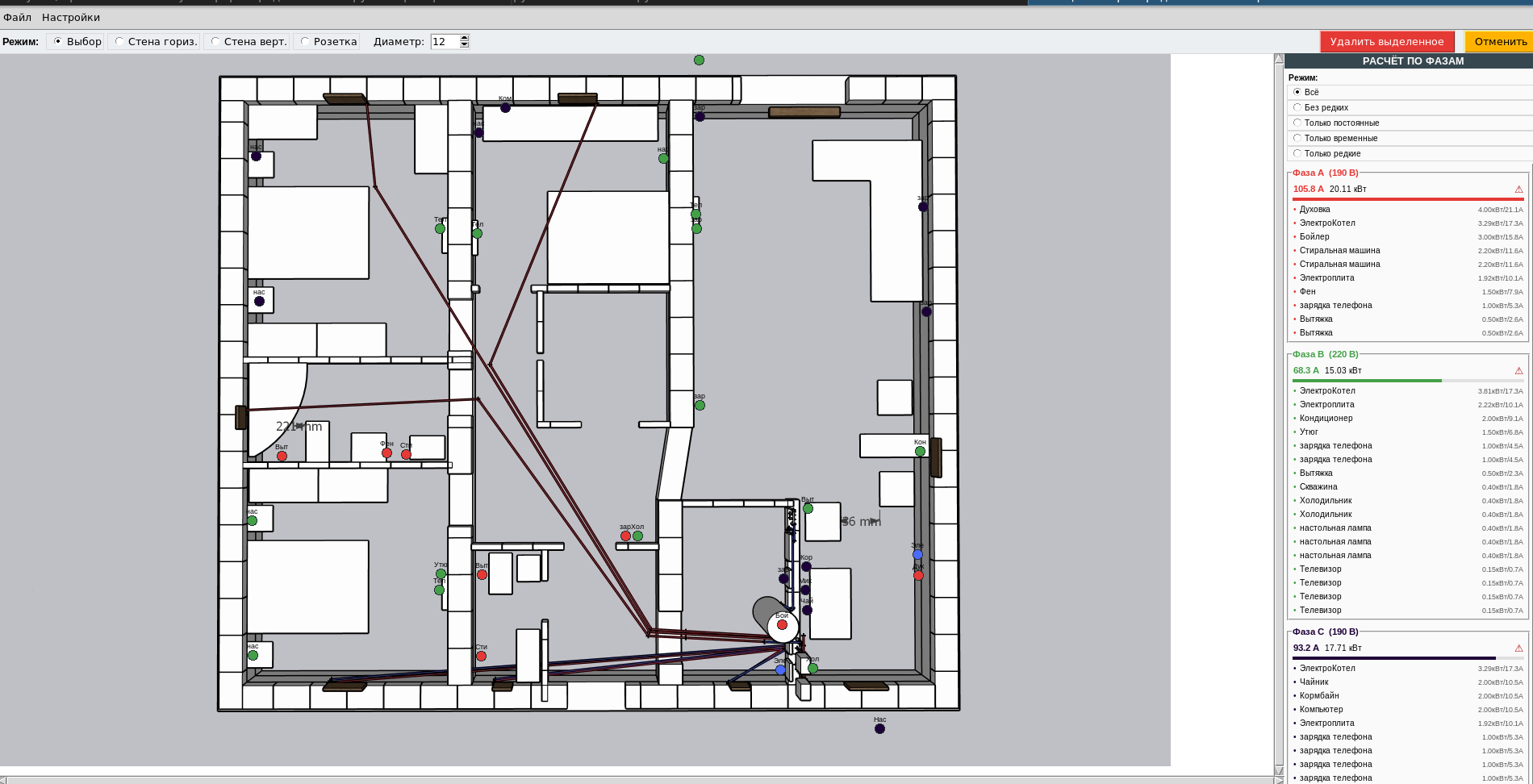Click the phase panel scrollbar up arrow
Screen dimensions: 1533x784
(1279, 59)
